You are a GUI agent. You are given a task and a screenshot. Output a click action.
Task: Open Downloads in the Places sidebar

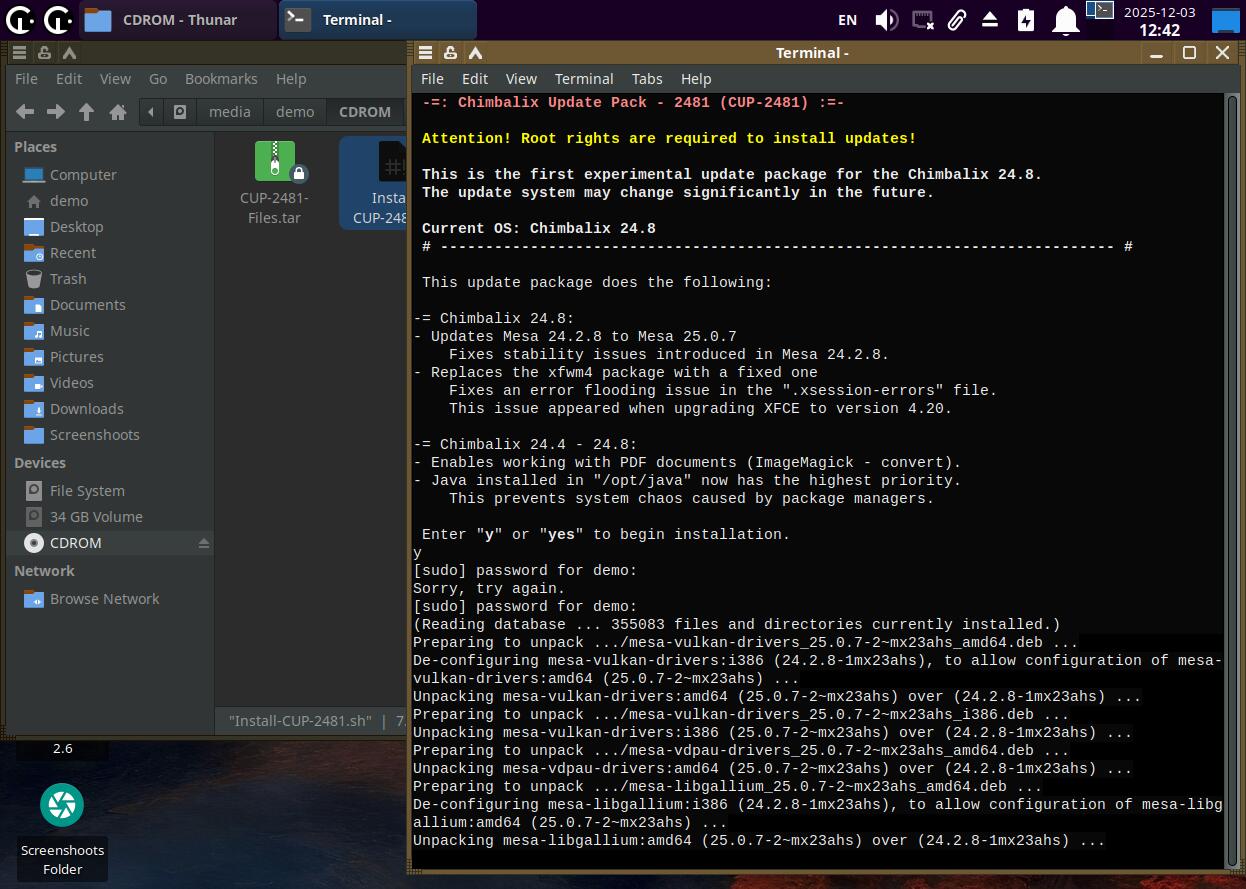[x=87, y=409]
